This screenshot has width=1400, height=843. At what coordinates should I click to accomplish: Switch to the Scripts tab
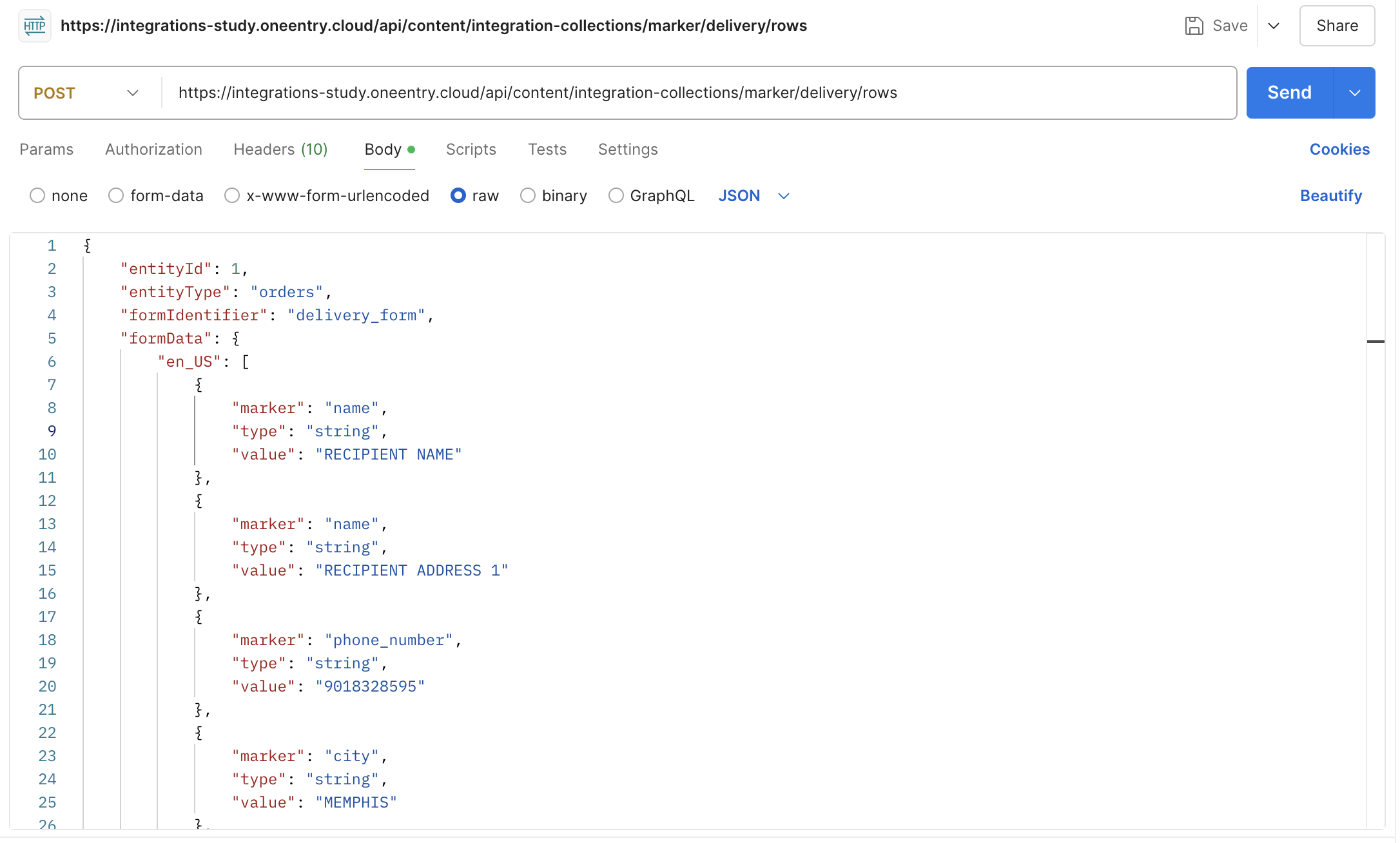click(471, 150)
